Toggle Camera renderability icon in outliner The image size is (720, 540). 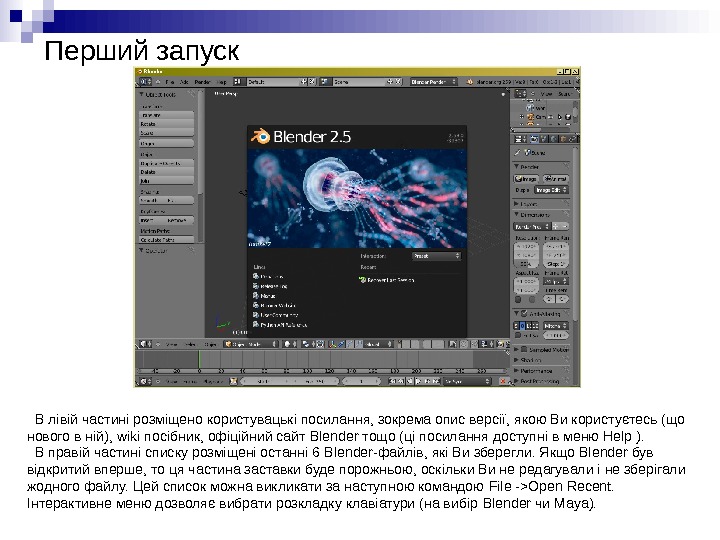click(x=568, y=117)
